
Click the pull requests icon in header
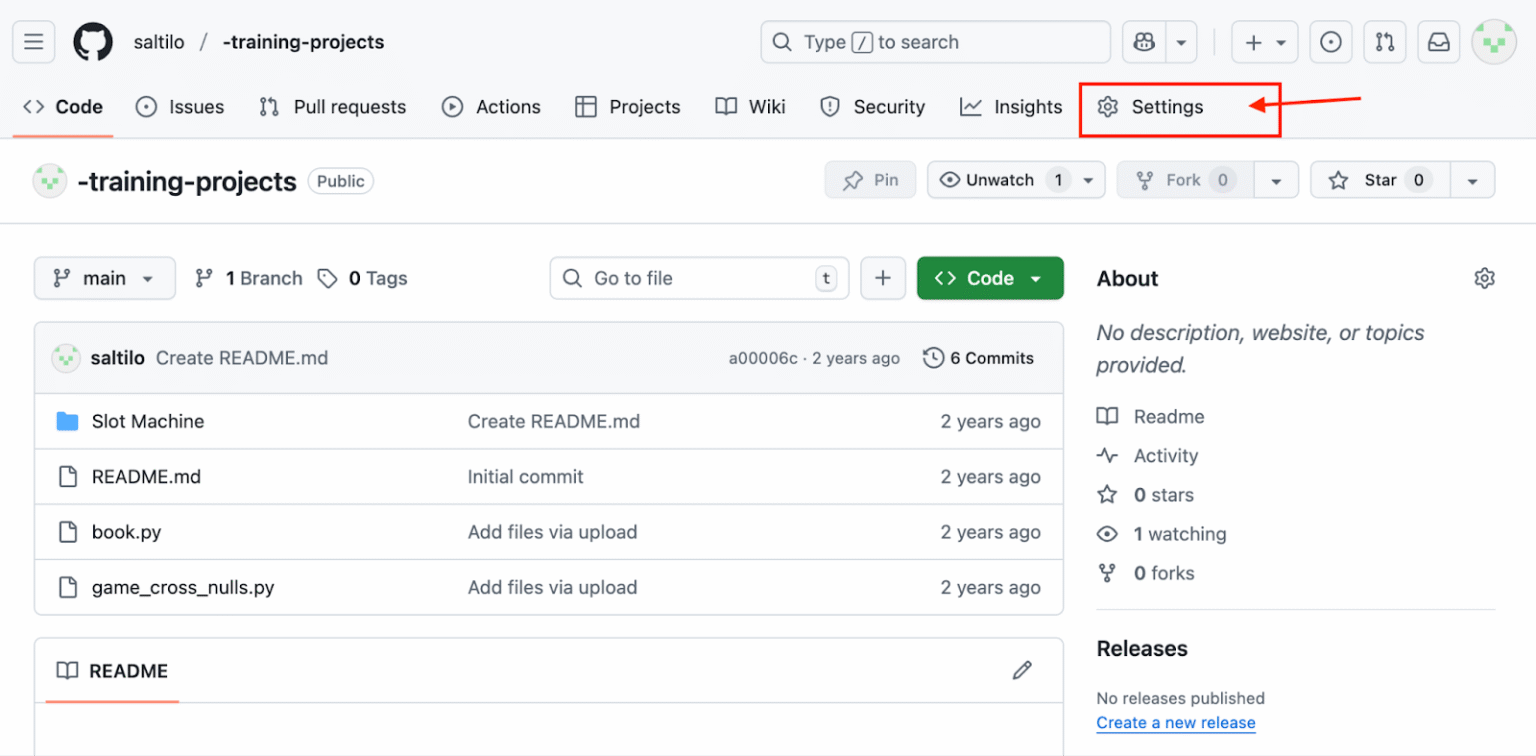tap(1384, 42)
